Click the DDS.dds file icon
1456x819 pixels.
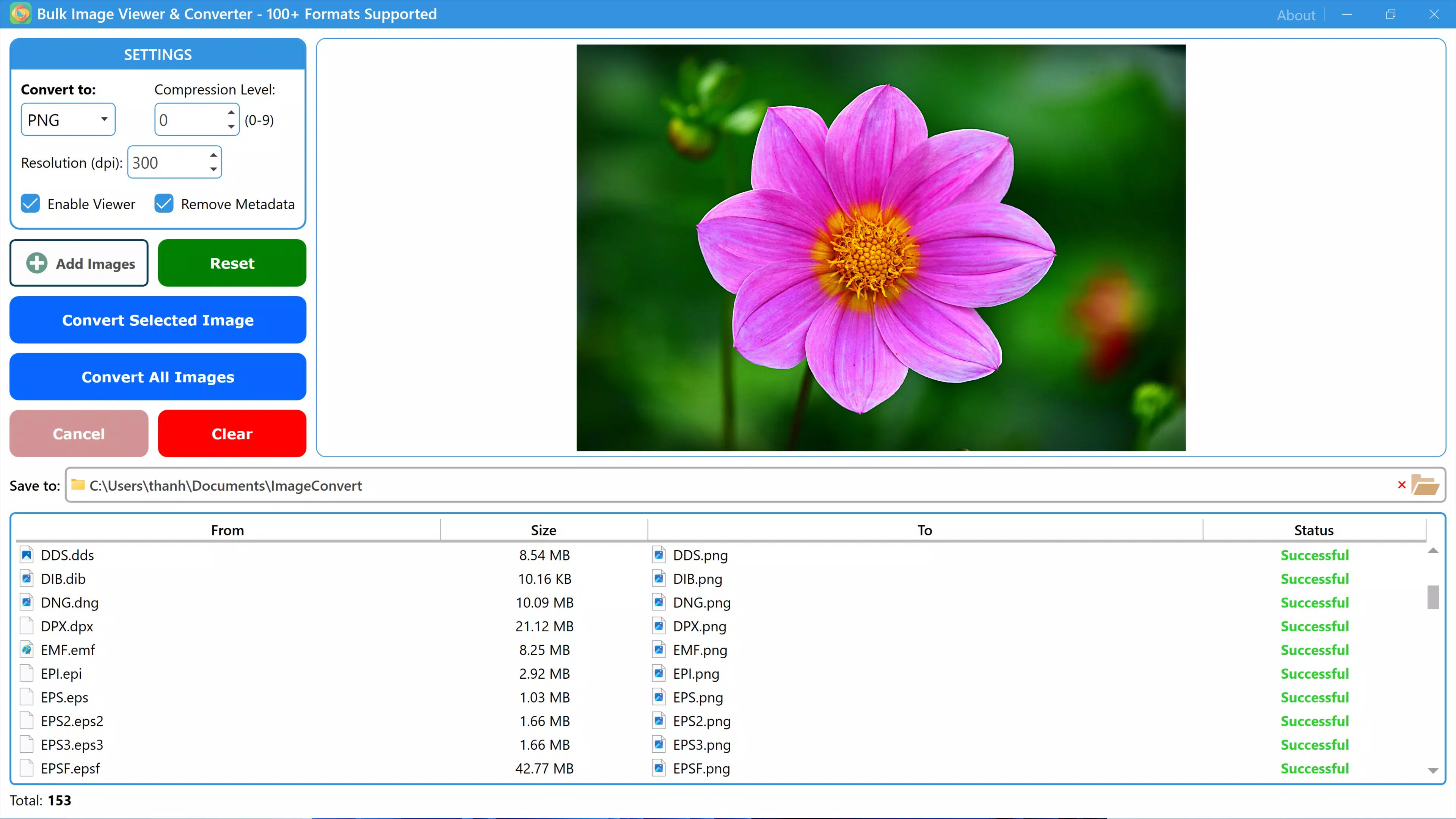click(27, 554)
